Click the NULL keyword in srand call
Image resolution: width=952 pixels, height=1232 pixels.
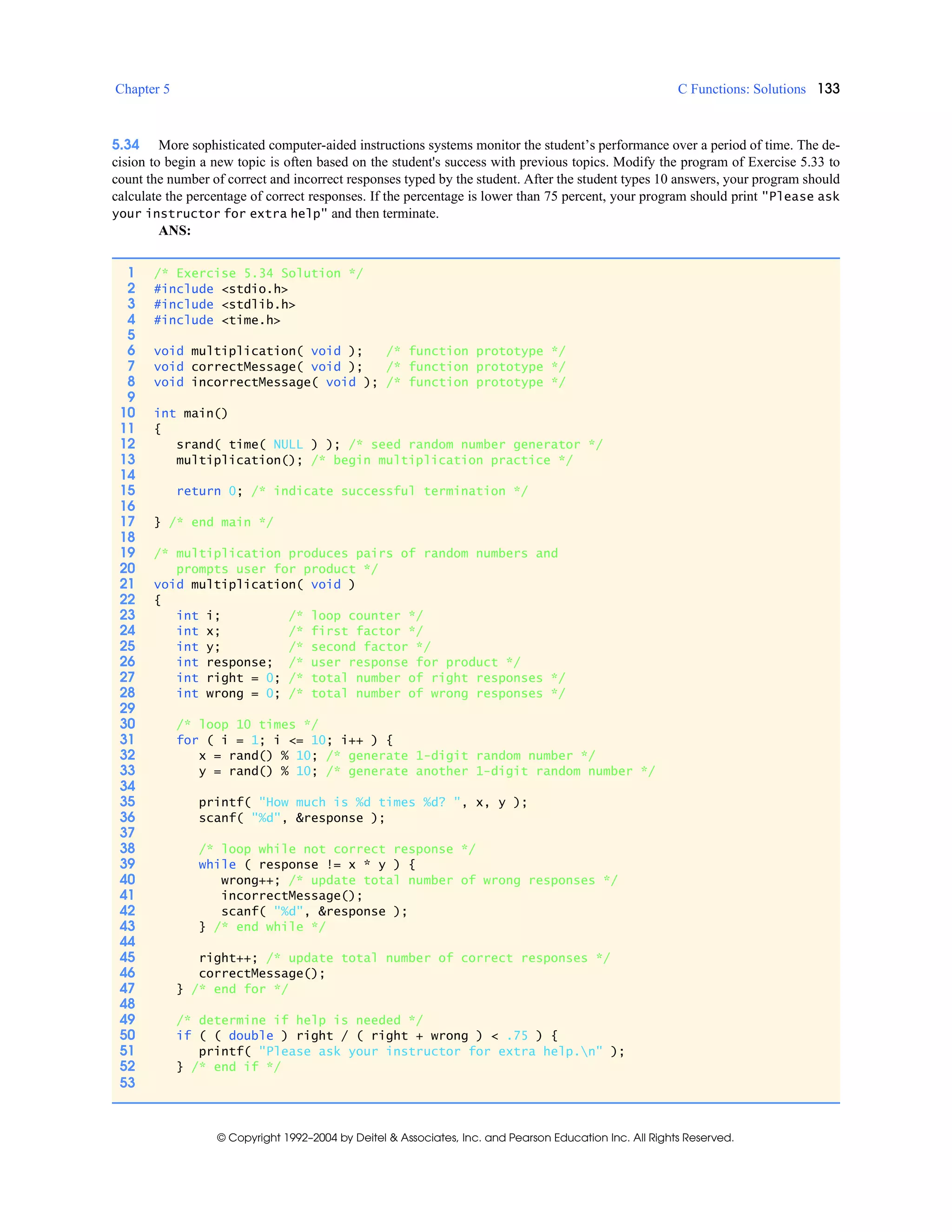(x=288, y=444)
